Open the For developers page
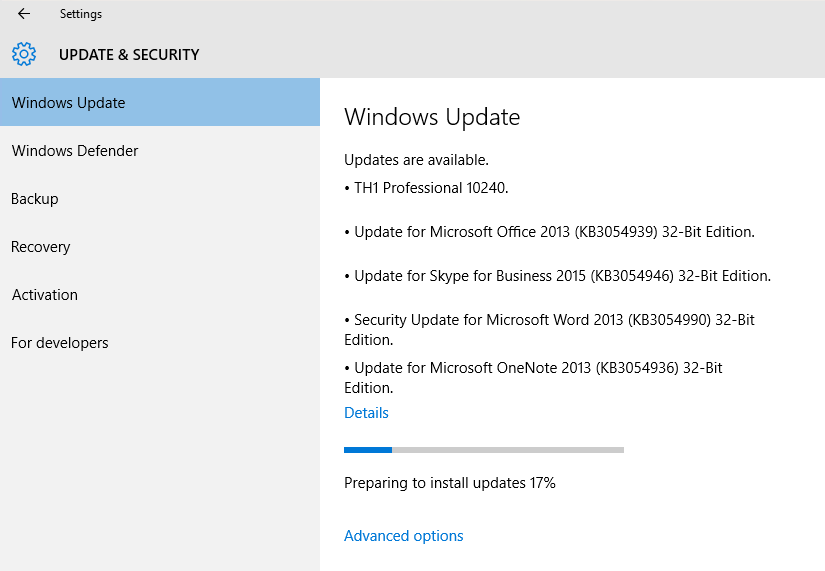 point(160,343)
